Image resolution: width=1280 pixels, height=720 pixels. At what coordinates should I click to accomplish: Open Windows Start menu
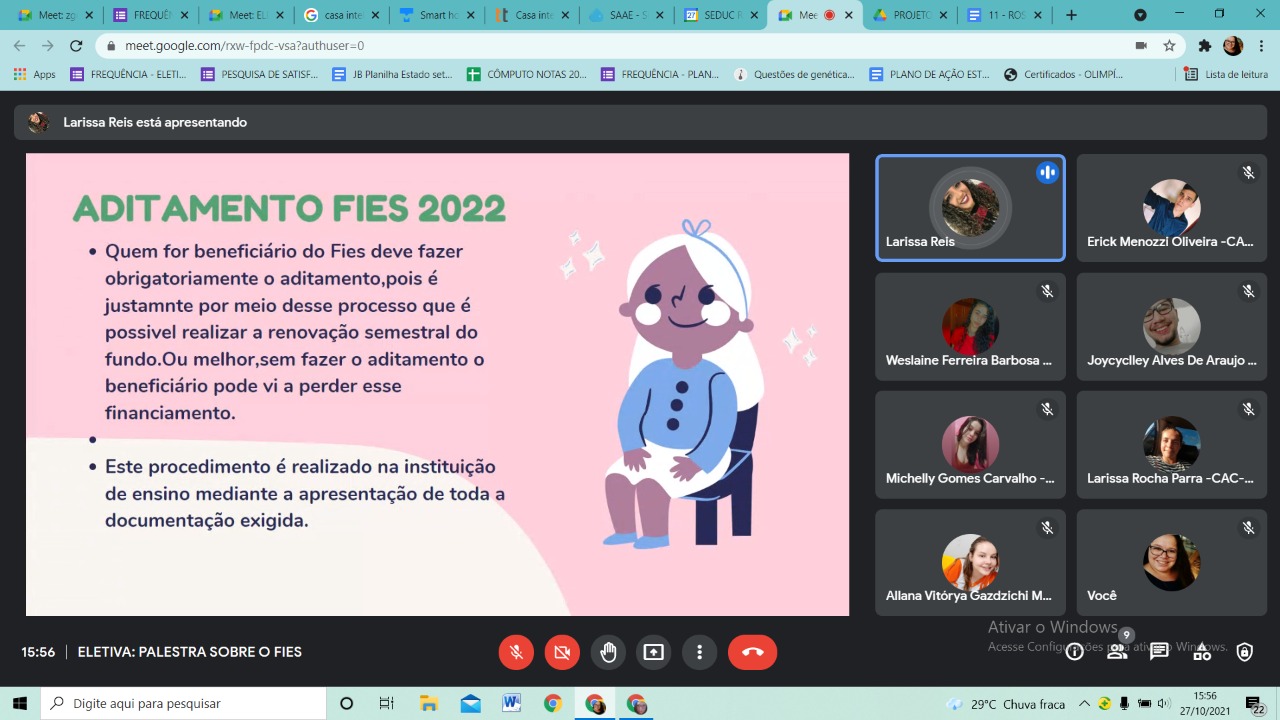pos(20,704)
